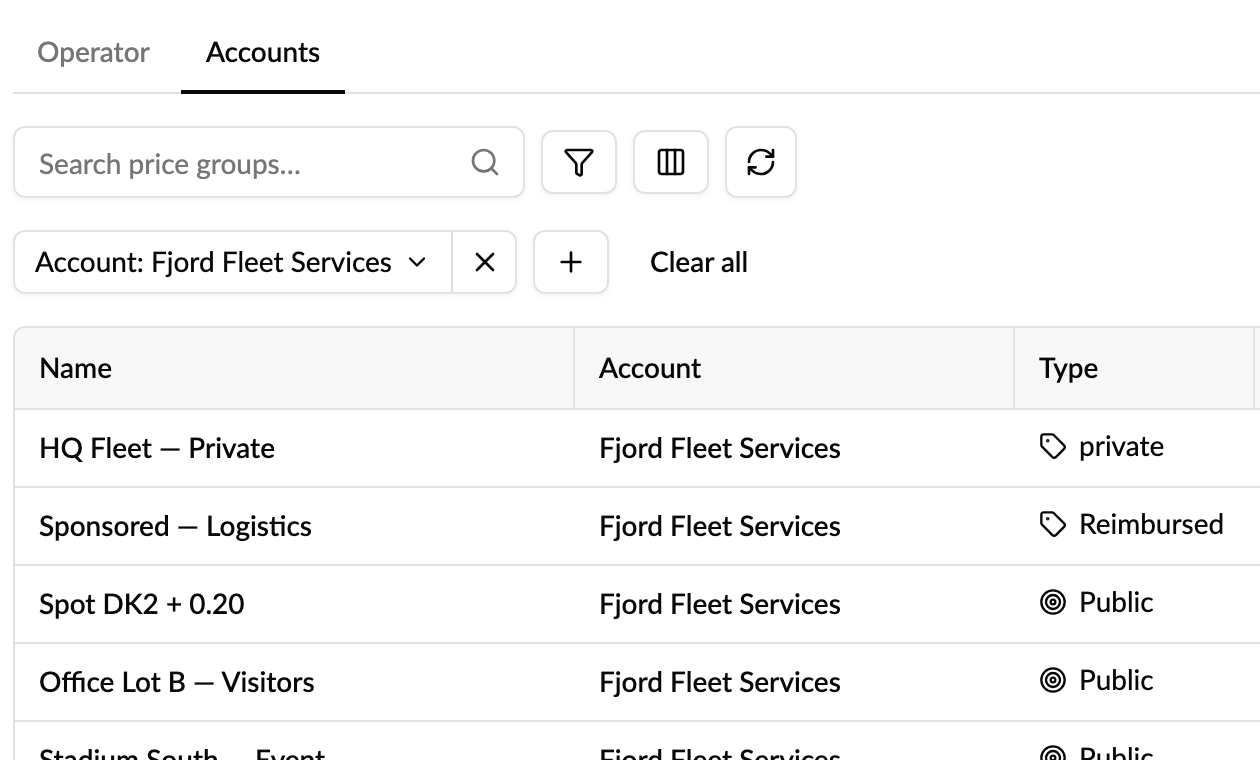The width and height of the screenshot is (1260, 760).
Task: Click the private type label
Action: coord(1121,447)
